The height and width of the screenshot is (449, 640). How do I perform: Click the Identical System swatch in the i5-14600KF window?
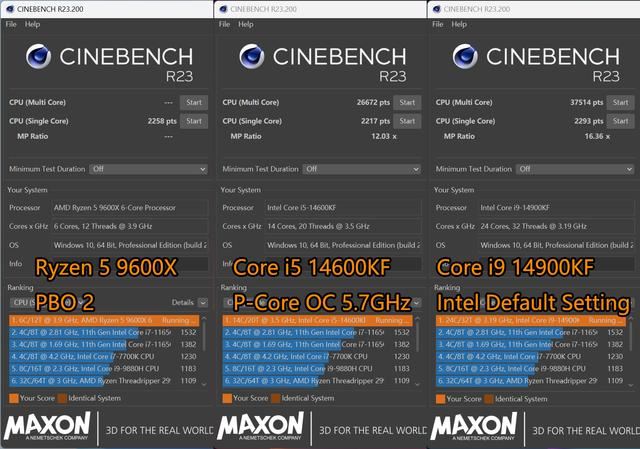[279, 397]
